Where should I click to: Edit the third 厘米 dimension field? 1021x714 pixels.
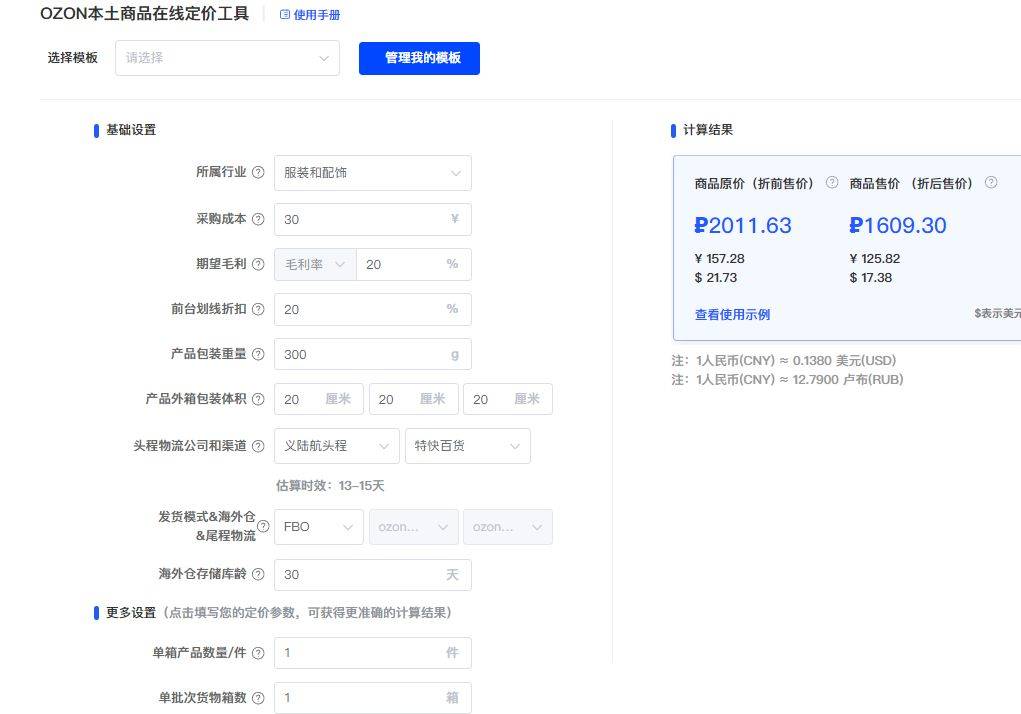508,399
